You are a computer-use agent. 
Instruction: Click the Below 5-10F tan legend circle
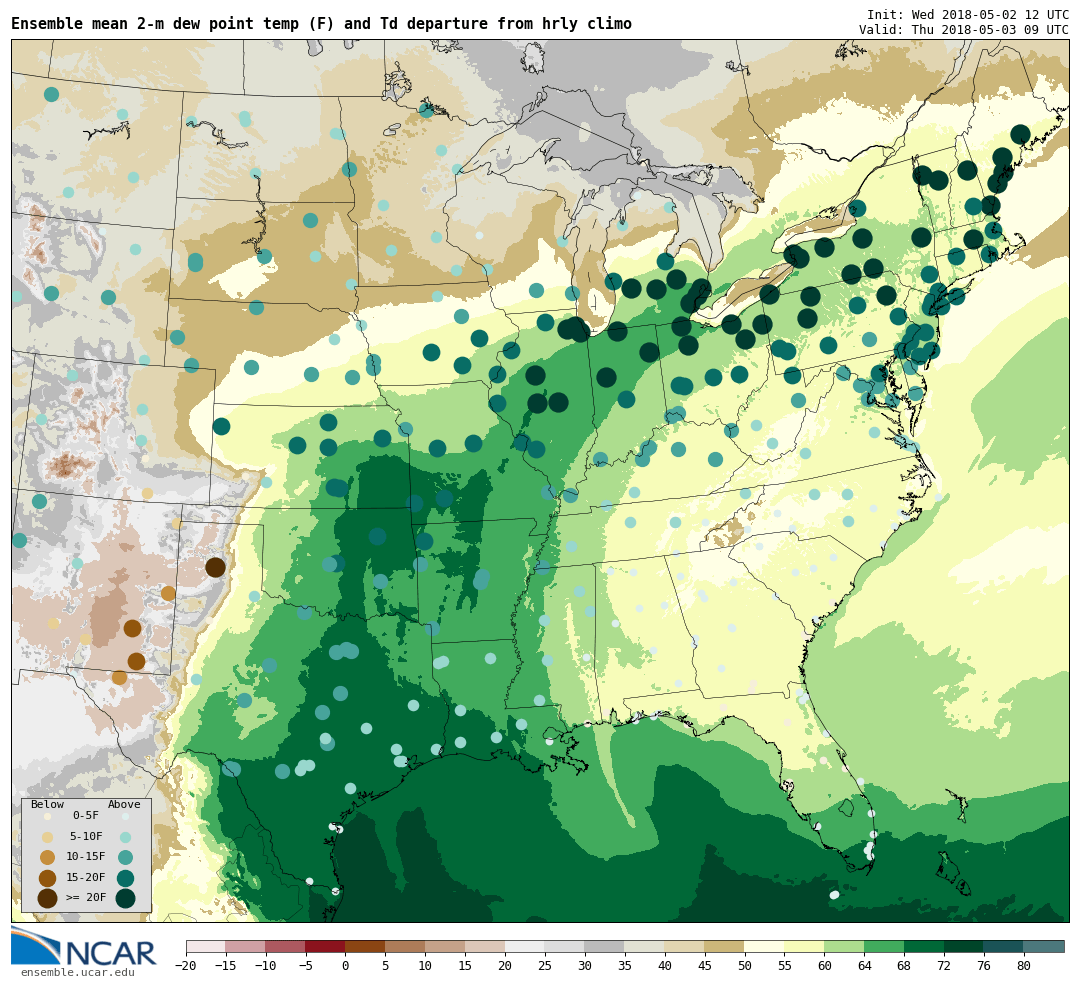point(48,838)
